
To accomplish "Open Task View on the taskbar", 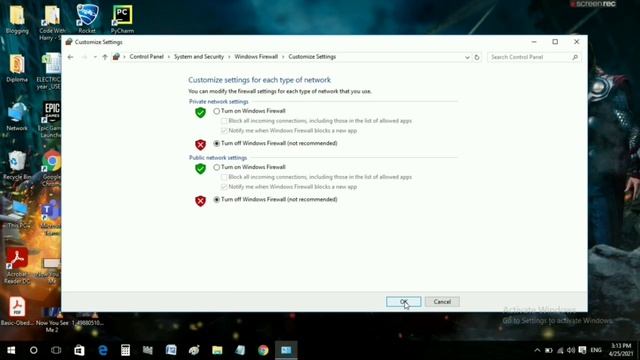I will 56,350.
